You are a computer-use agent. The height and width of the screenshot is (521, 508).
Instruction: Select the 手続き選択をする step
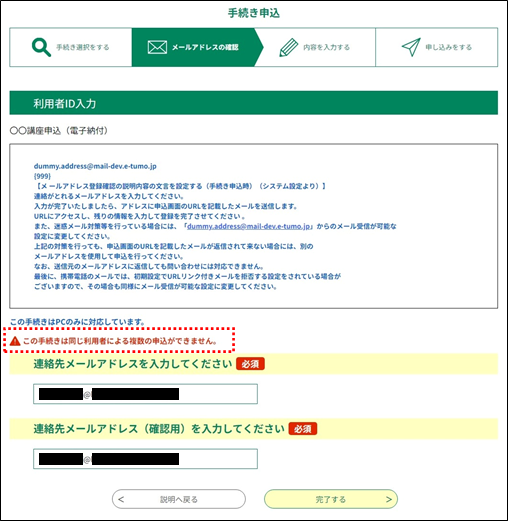[x=71, y=47]
